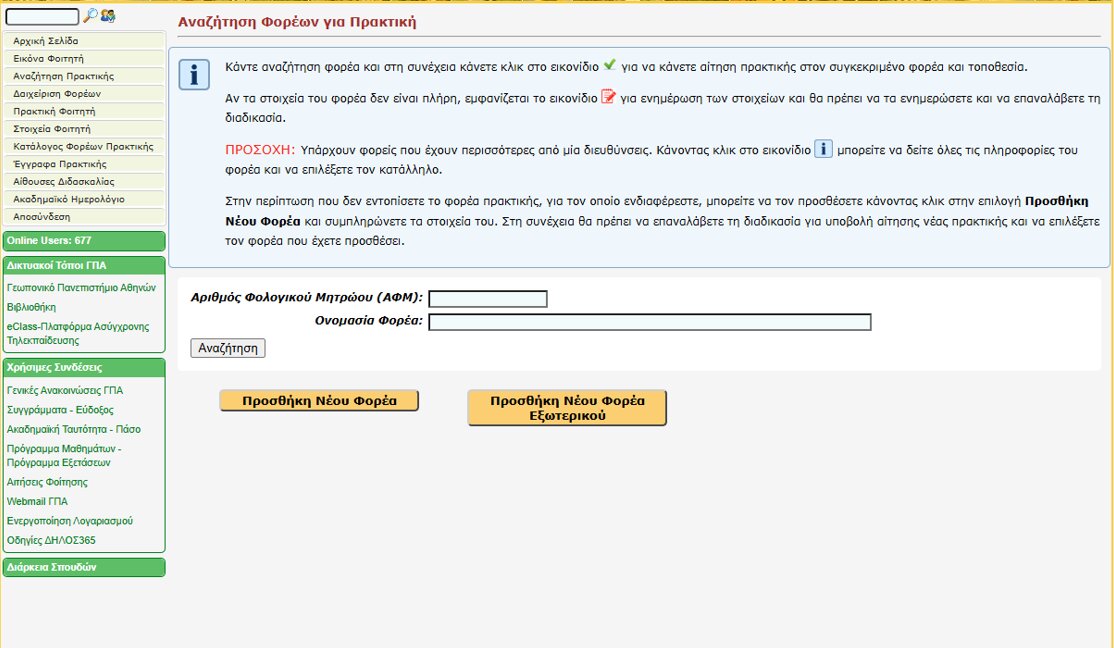Open the Webmail ΓΠΑ link
1114x648 pixels.
pos(37,502)
